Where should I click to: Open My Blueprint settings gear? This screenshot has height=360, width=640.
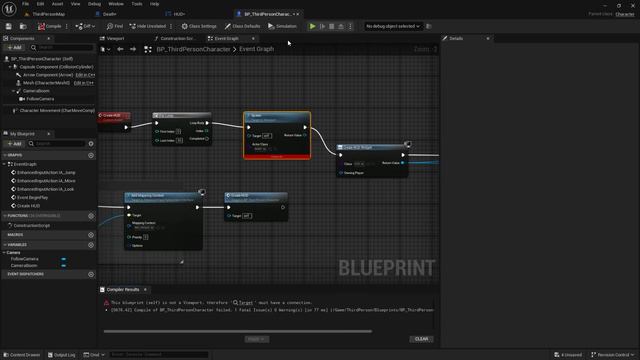[91, 144]
